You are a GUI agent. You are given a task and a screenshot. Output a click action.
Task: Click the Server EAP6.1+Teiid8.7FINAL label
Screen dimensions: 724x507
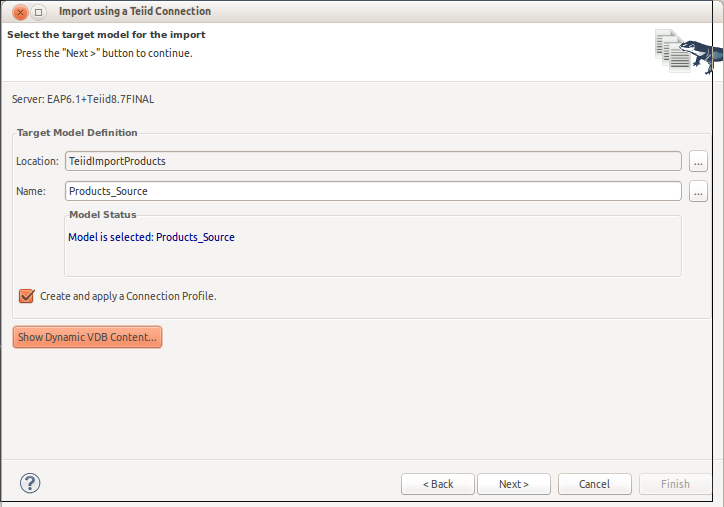(83, 100)
